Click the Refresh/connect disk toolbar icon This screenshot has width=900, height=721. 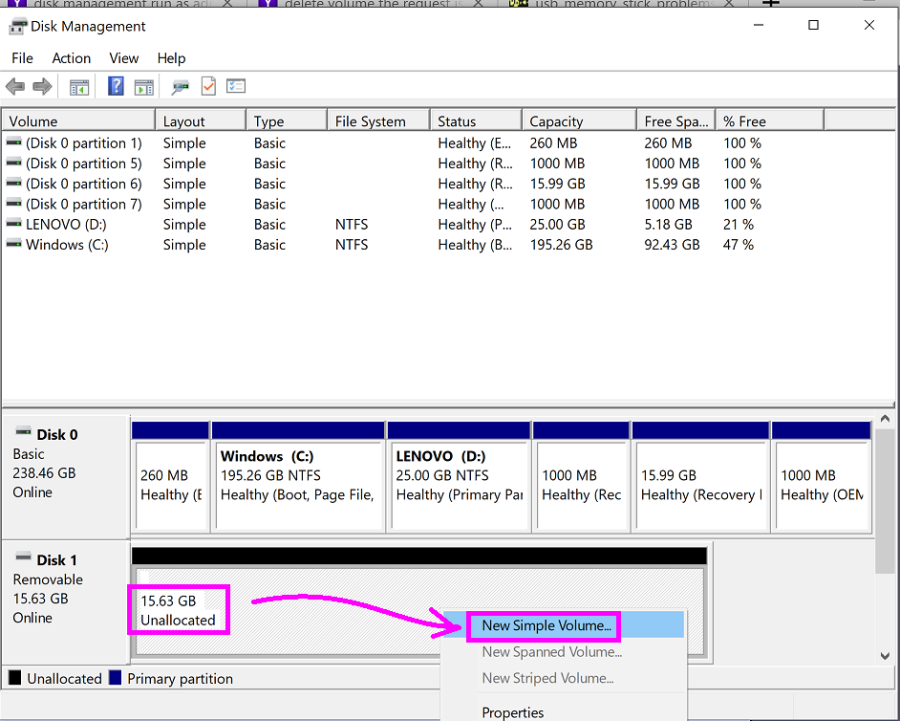click(180, 87)
